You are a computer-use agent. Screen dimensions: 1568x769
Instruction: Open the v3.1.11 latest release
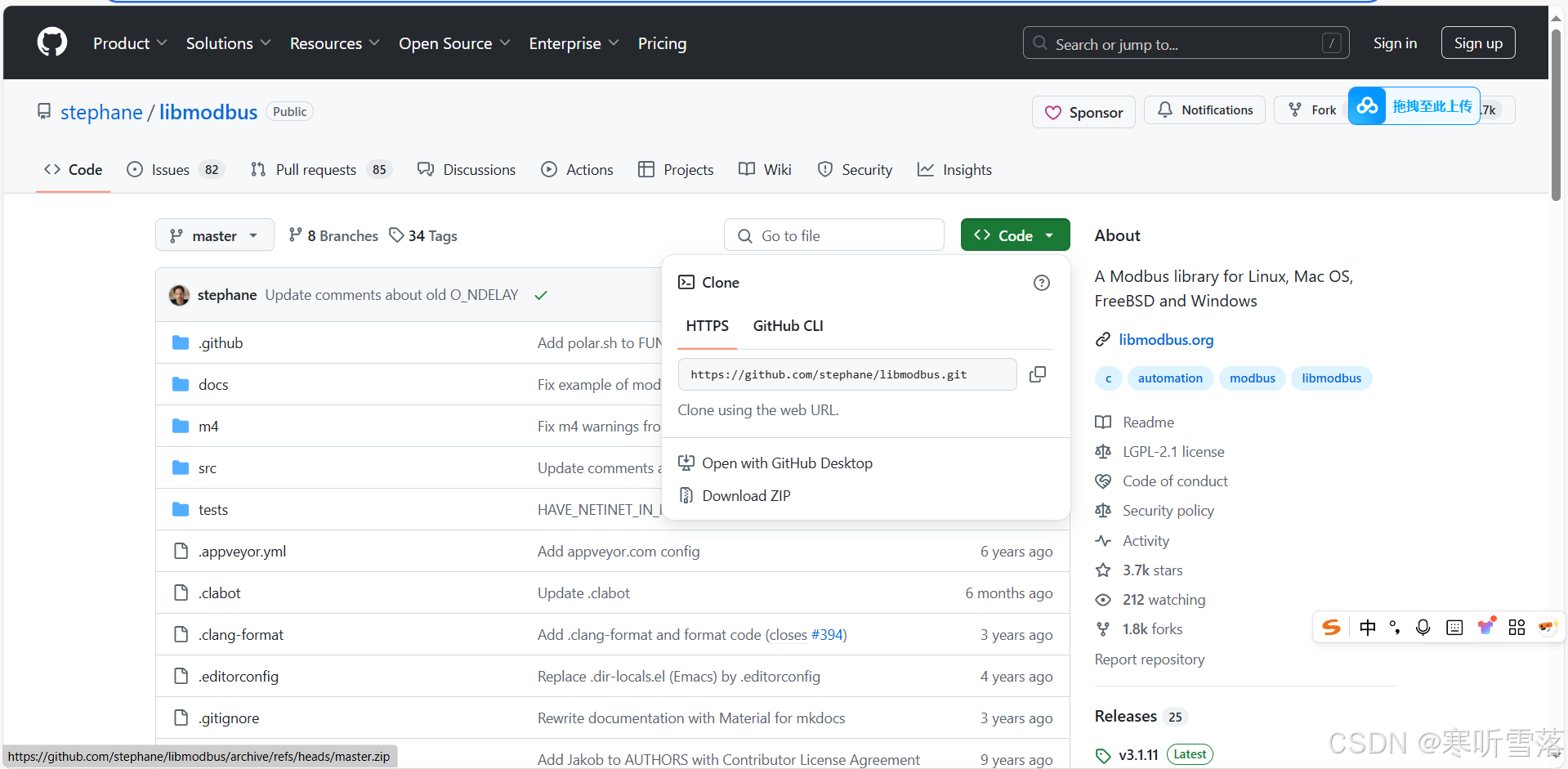[x=1138, y=755]
